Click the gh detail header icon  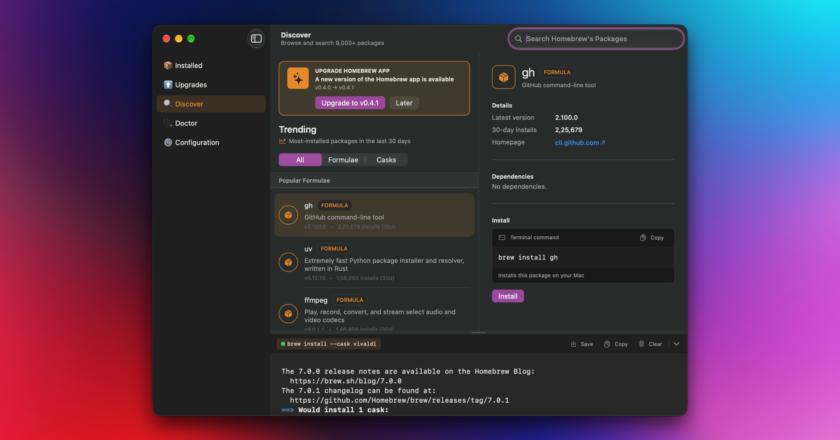[504, 77]
